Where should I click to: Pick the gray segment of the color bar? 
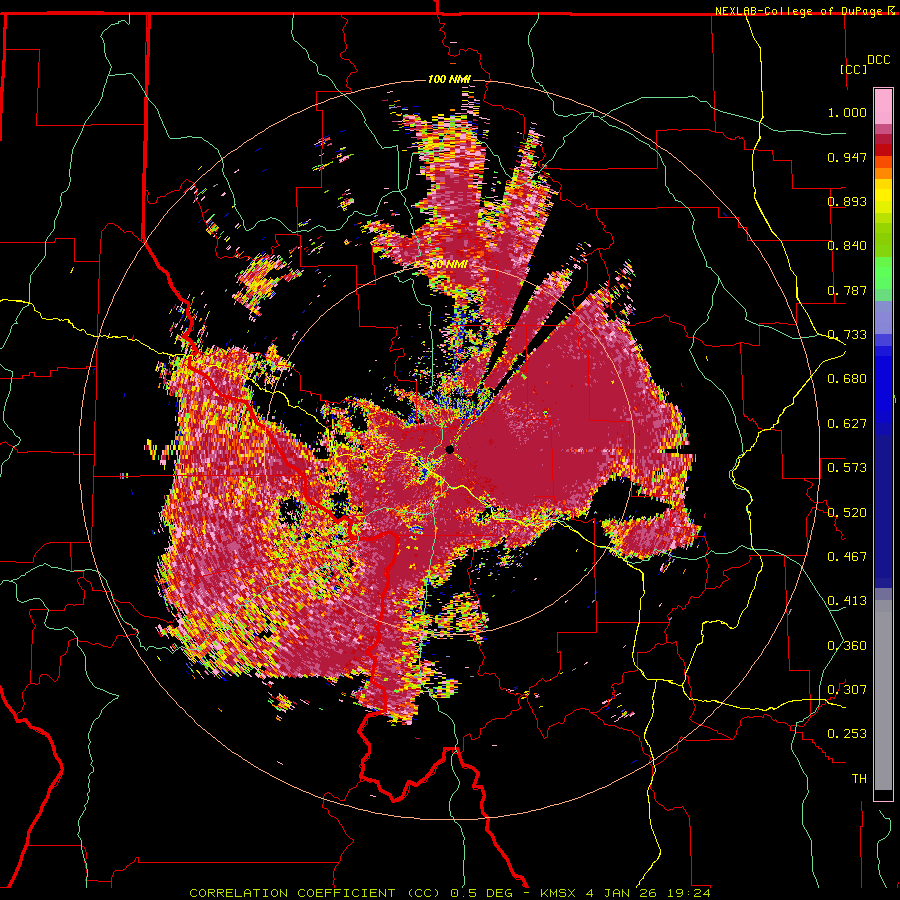click(x=883, y=695)
